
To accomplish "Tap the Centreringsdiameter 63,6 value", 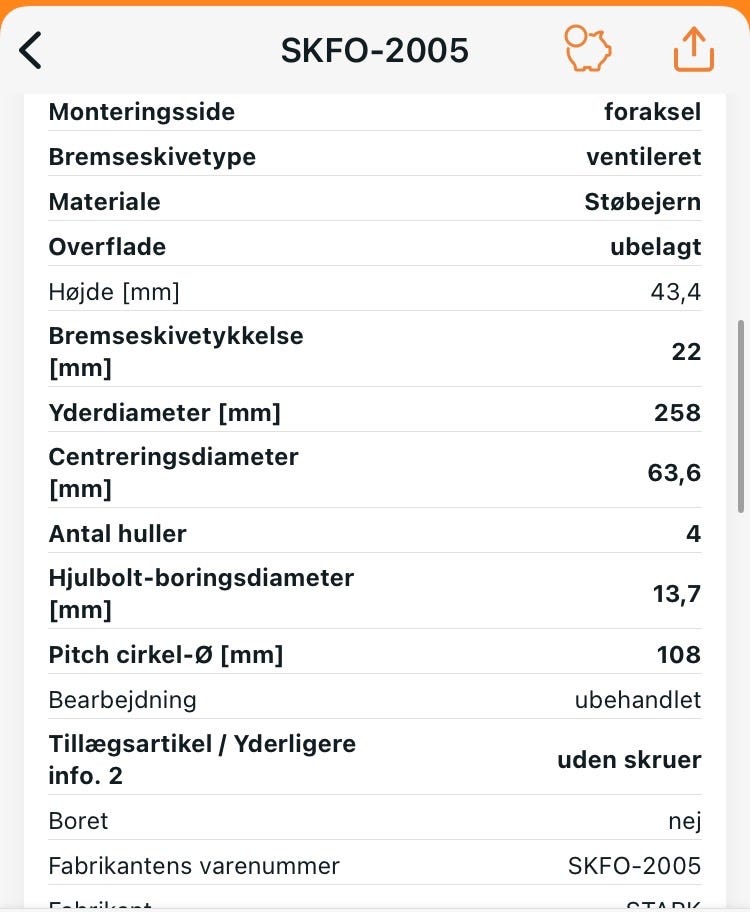I will (x=674, y=473).
